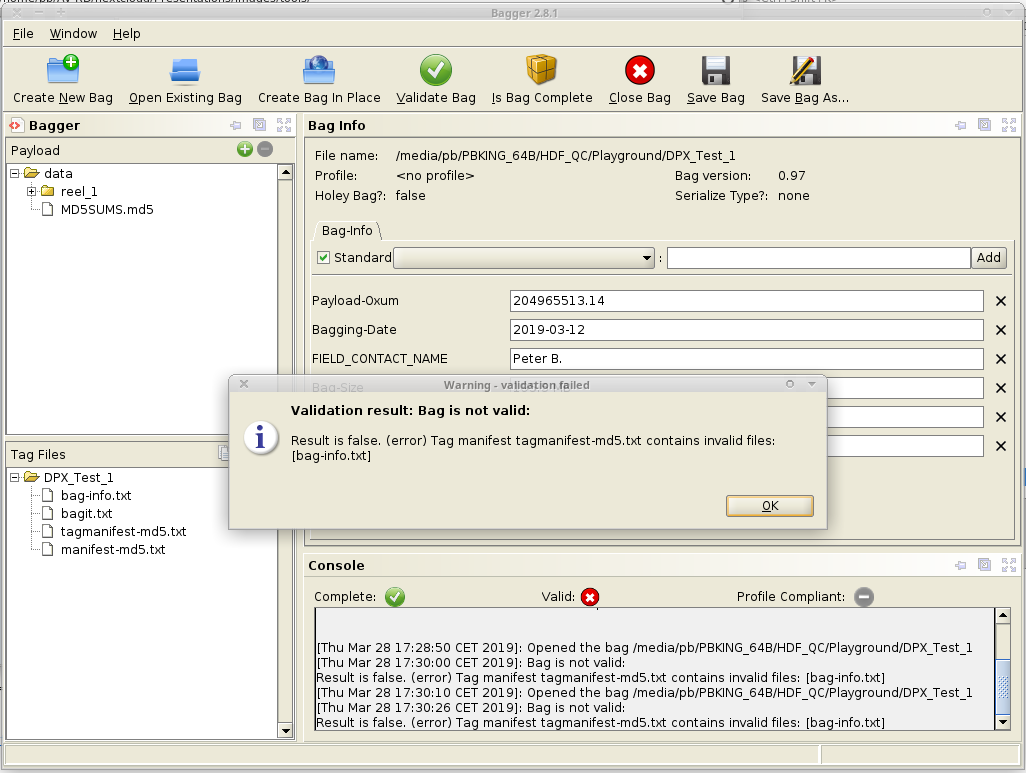Add payload with green plus icon

pyautogui.click(x=244, y=150)
